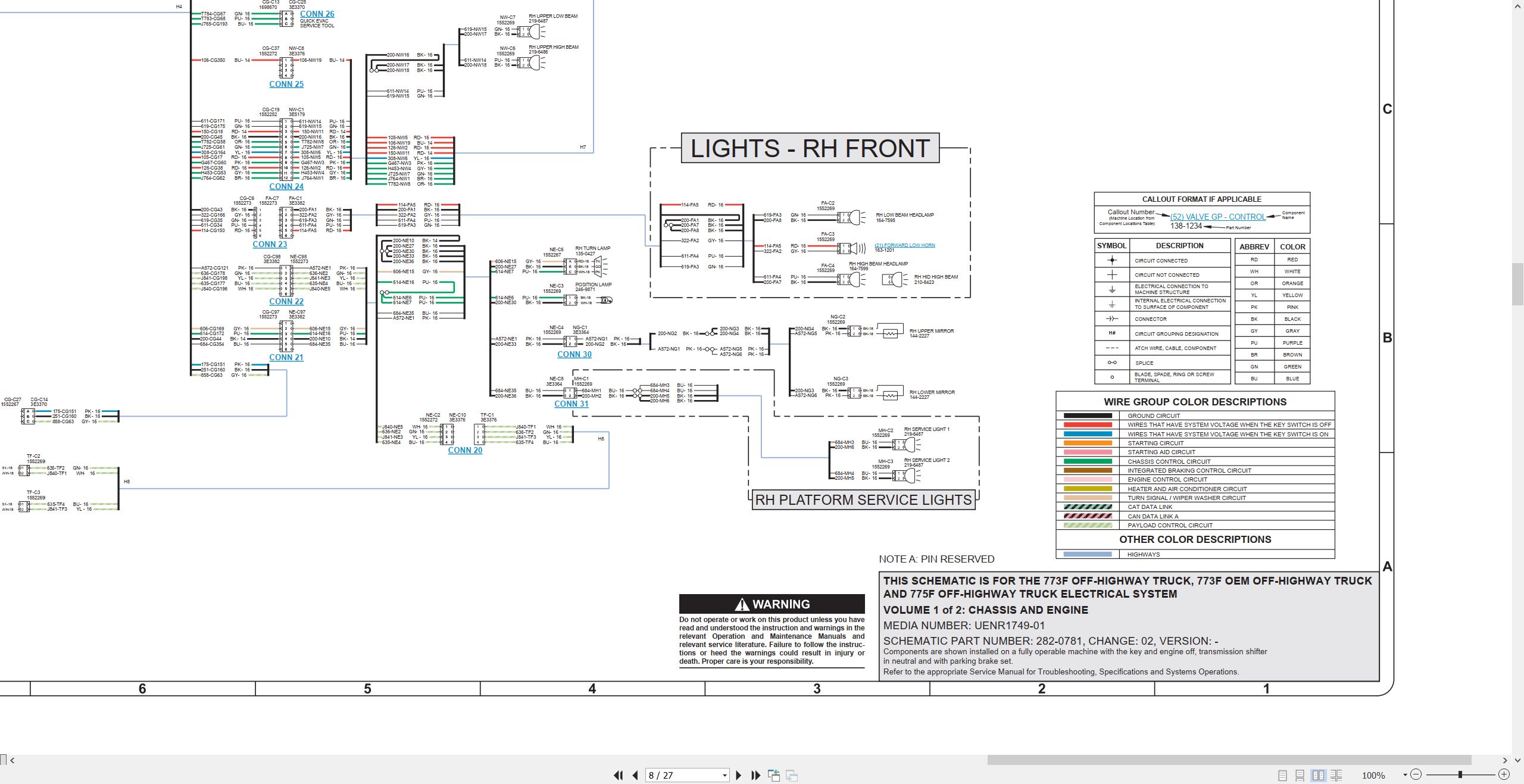The image size is (1524, 784).
Task: Click the green chassis control circuit swatch
Action: pyautogui.click(x=1088, y=461)
